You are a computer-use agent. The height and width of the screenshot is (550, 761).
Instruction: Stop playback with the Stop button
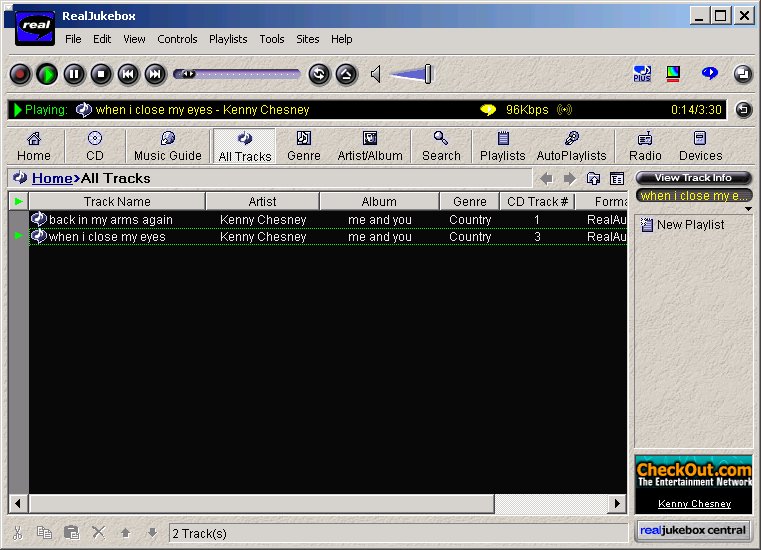pos(101,74)
